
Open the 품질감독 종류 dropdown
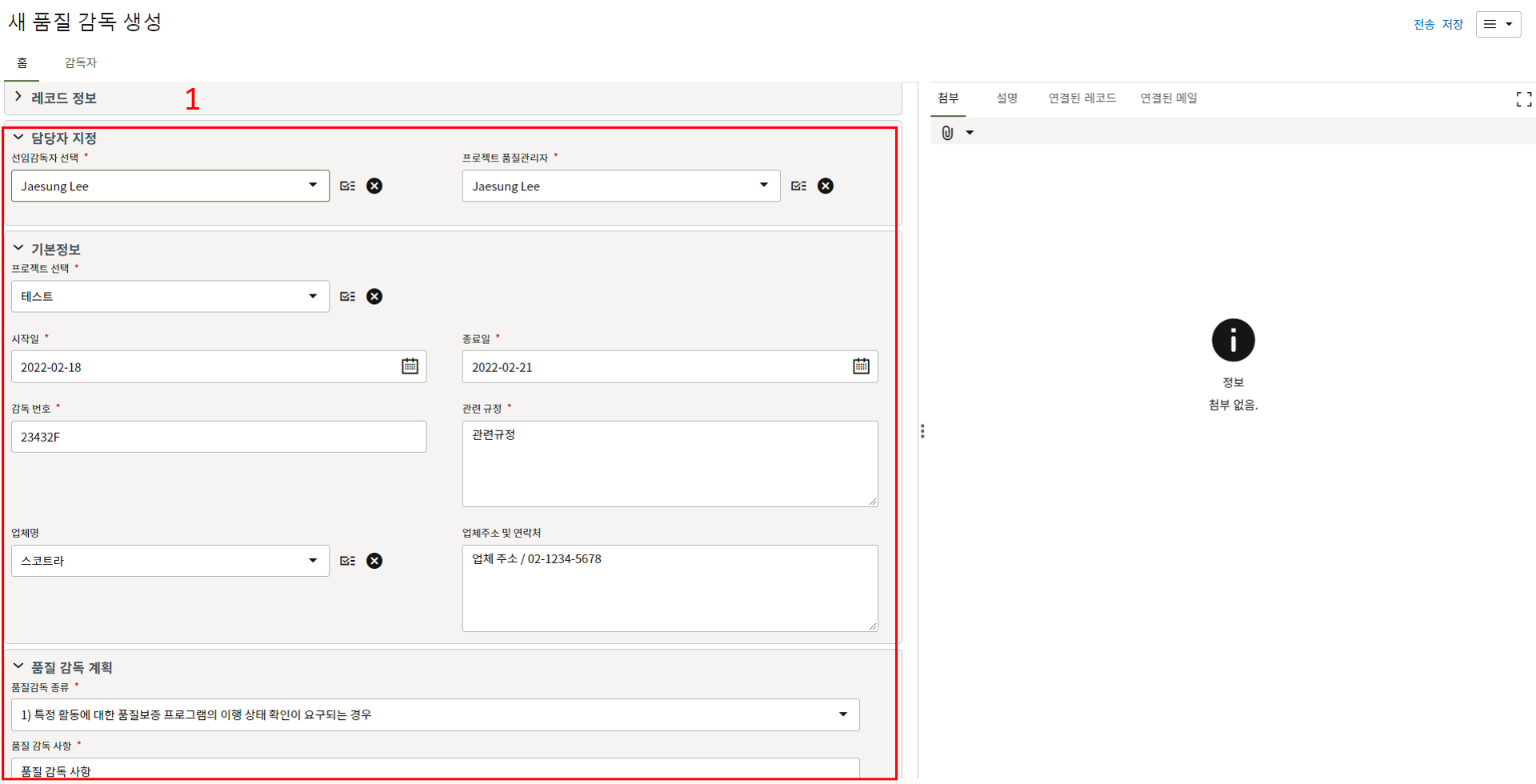pyautogui.click(x=842, y=714)
